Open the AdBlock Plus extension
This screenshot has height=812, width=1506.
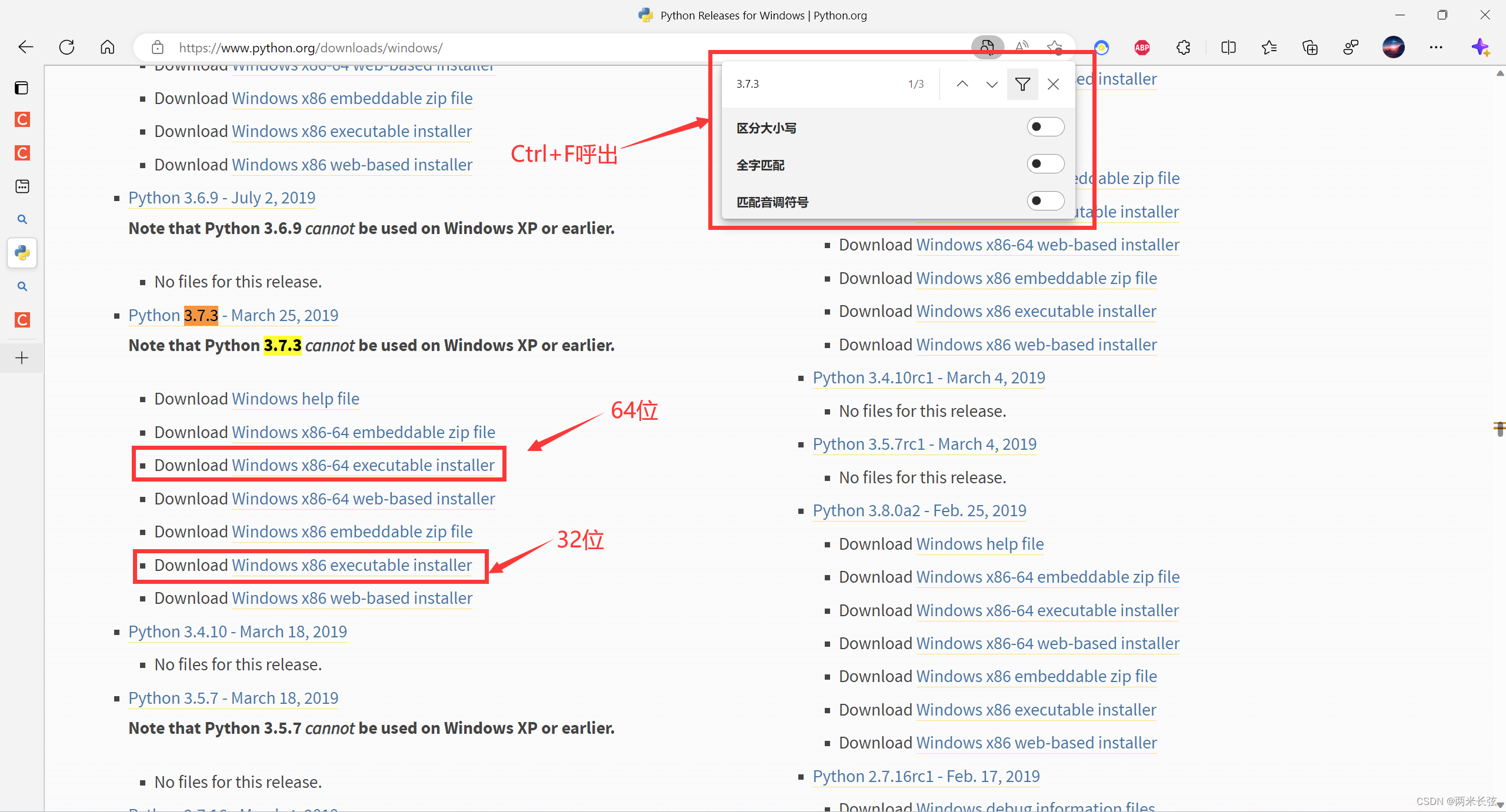coord(1142,48)
